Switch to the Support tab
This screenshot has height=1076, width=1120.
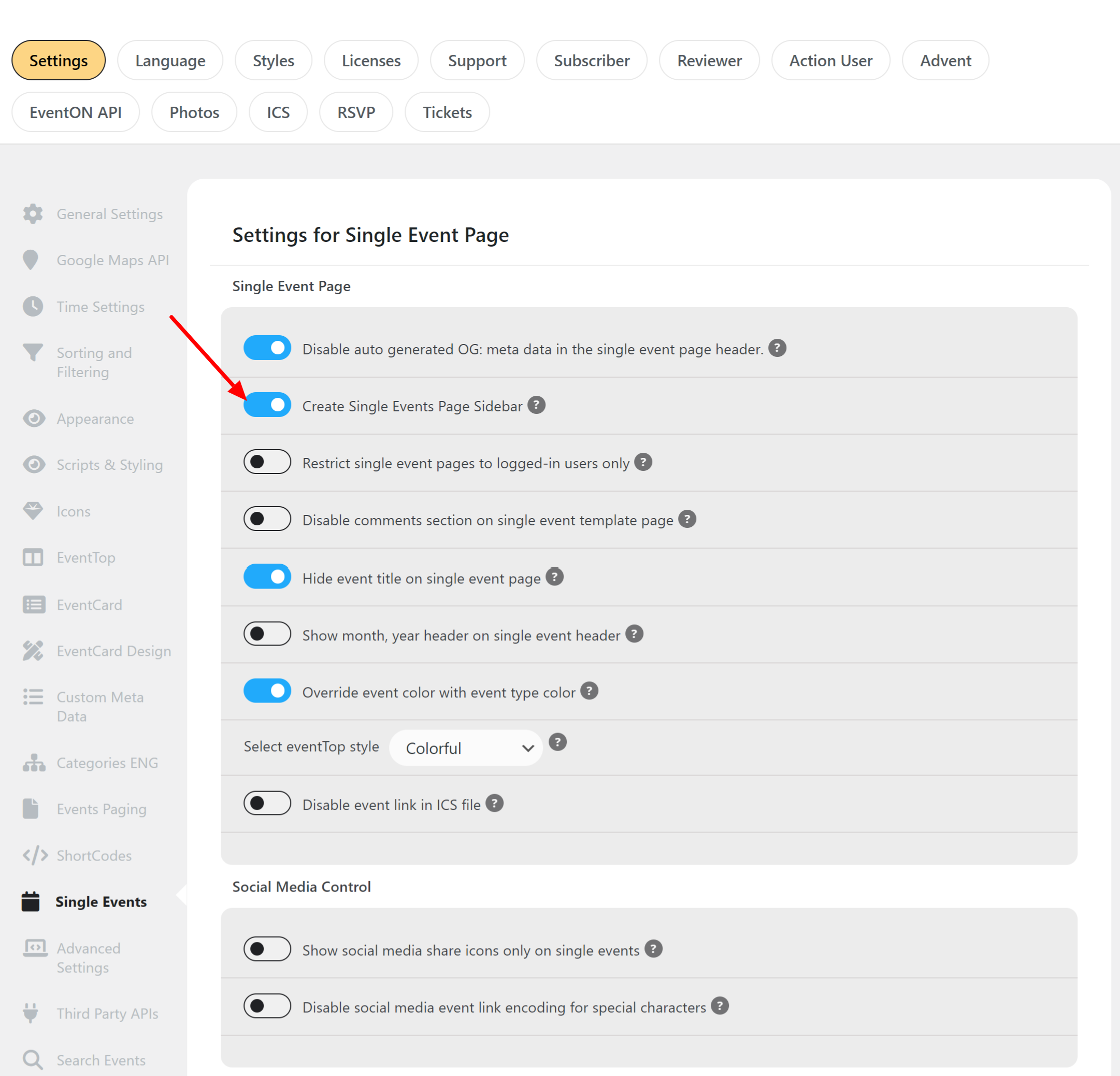pyautogui.click(x=477, y=61)
